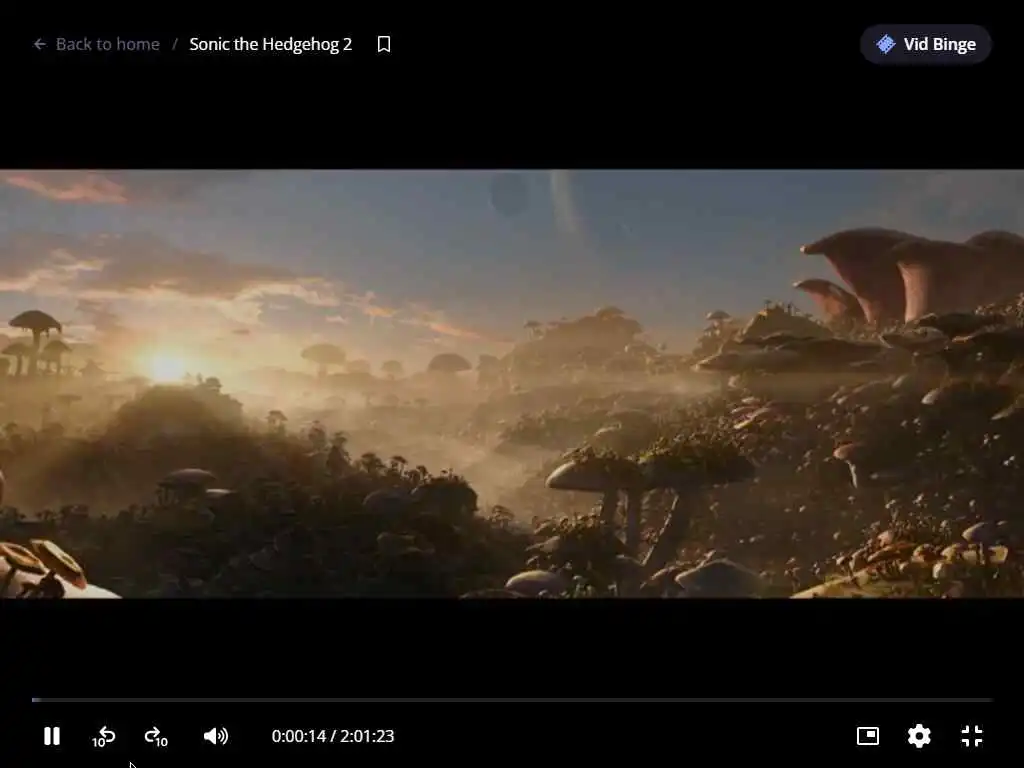The width and height of the screenshot is (1024, 768).
Task: Go Back to home link
Action: [108, 44]
